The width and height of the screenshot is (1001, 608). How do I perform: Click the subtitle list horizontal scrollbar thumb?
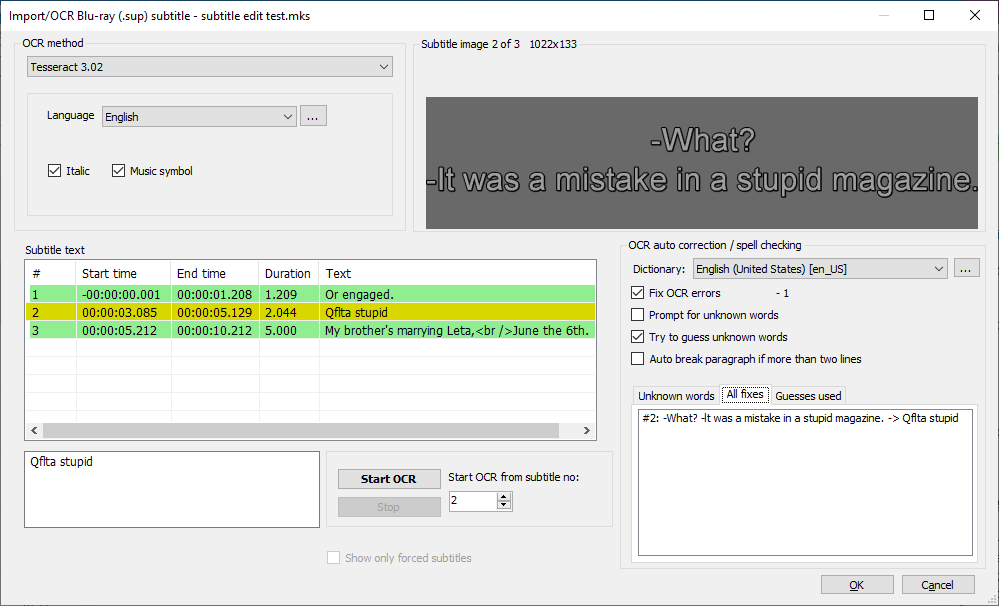coord(301,431)
